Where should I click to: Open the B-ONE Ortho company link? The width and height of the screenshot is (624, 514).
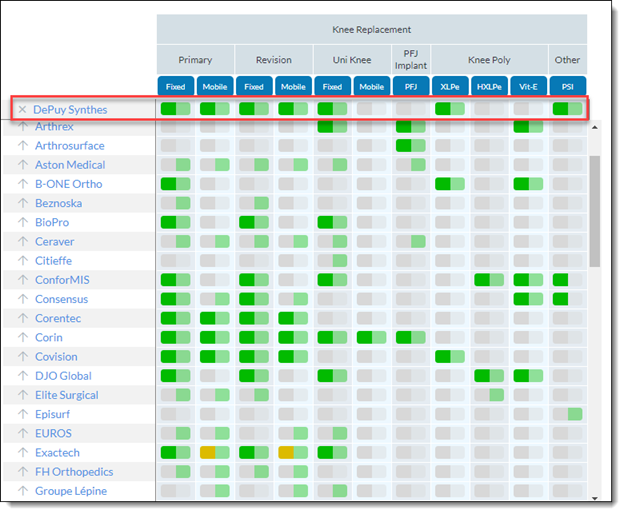coord(68,184)
